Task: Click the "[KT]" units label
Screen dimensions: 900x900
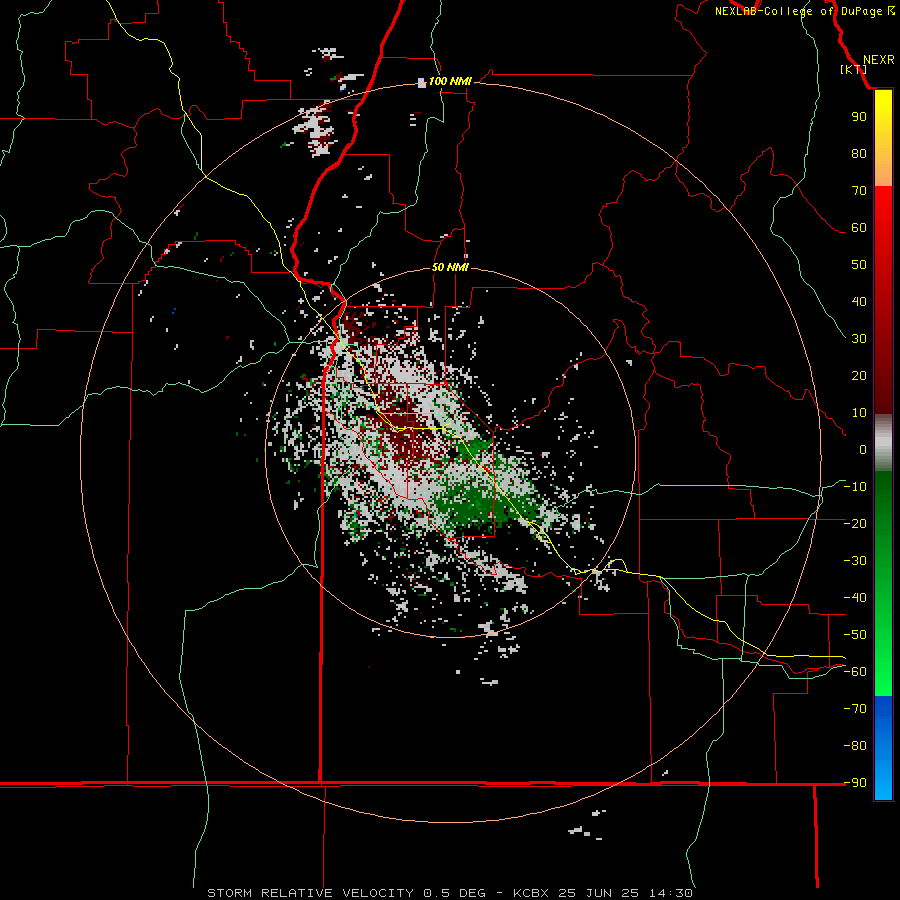Action: (854, 69)
